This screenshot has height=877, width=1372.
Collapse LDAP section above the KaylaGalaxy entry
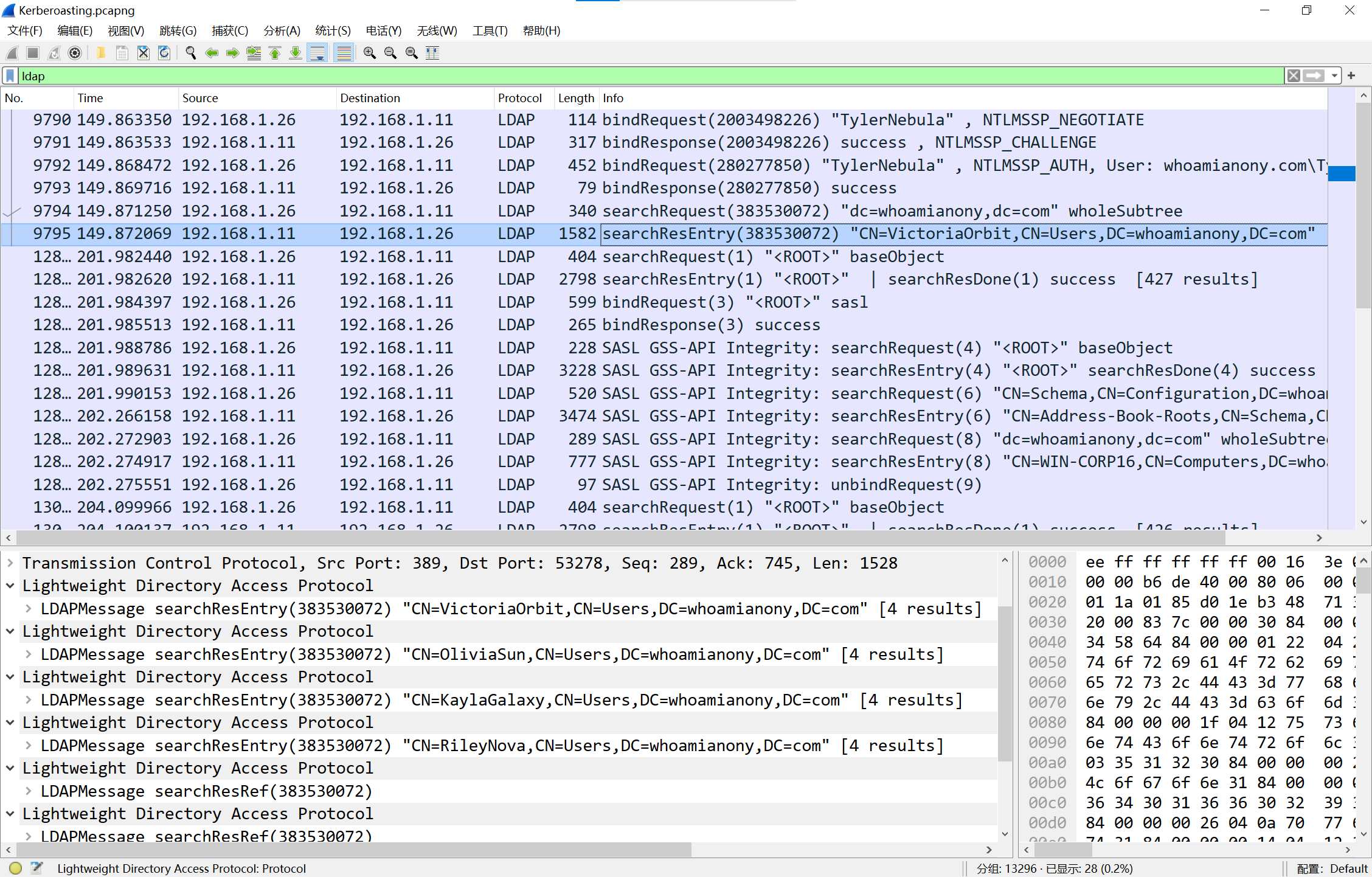(x=10, y=677)
